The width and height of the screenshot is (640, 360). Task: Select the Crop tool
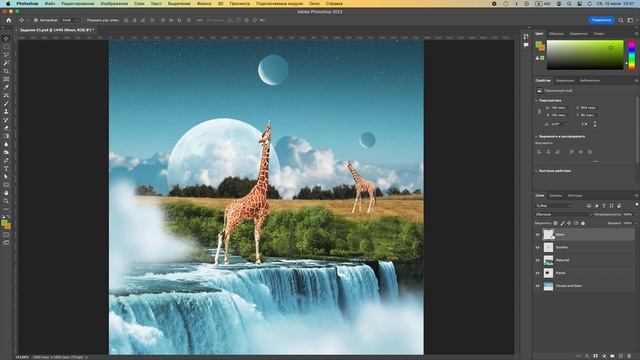[6, 71]
